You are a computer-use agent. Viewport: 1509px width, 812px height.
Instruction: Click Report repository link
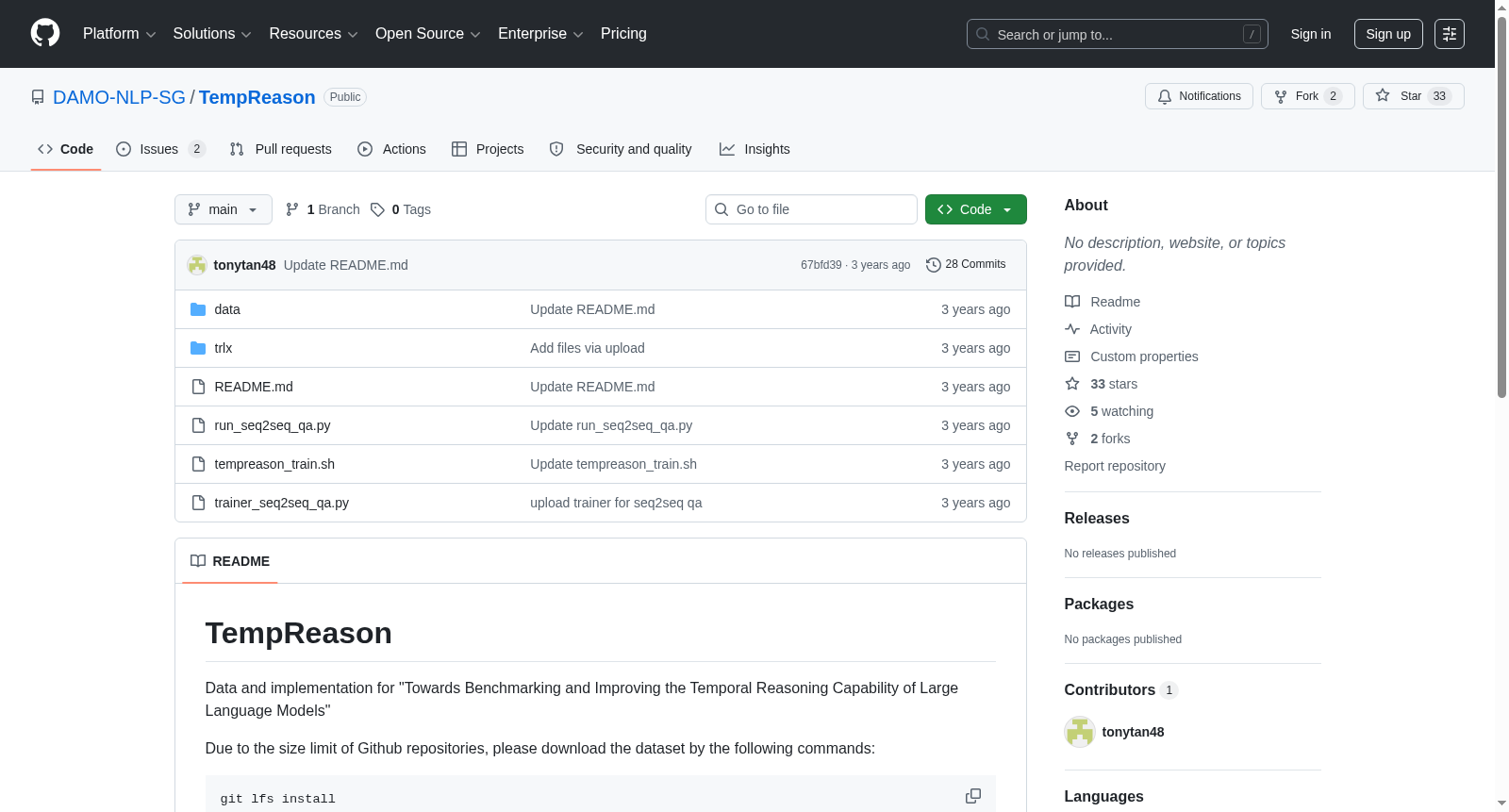(1115, 466)
